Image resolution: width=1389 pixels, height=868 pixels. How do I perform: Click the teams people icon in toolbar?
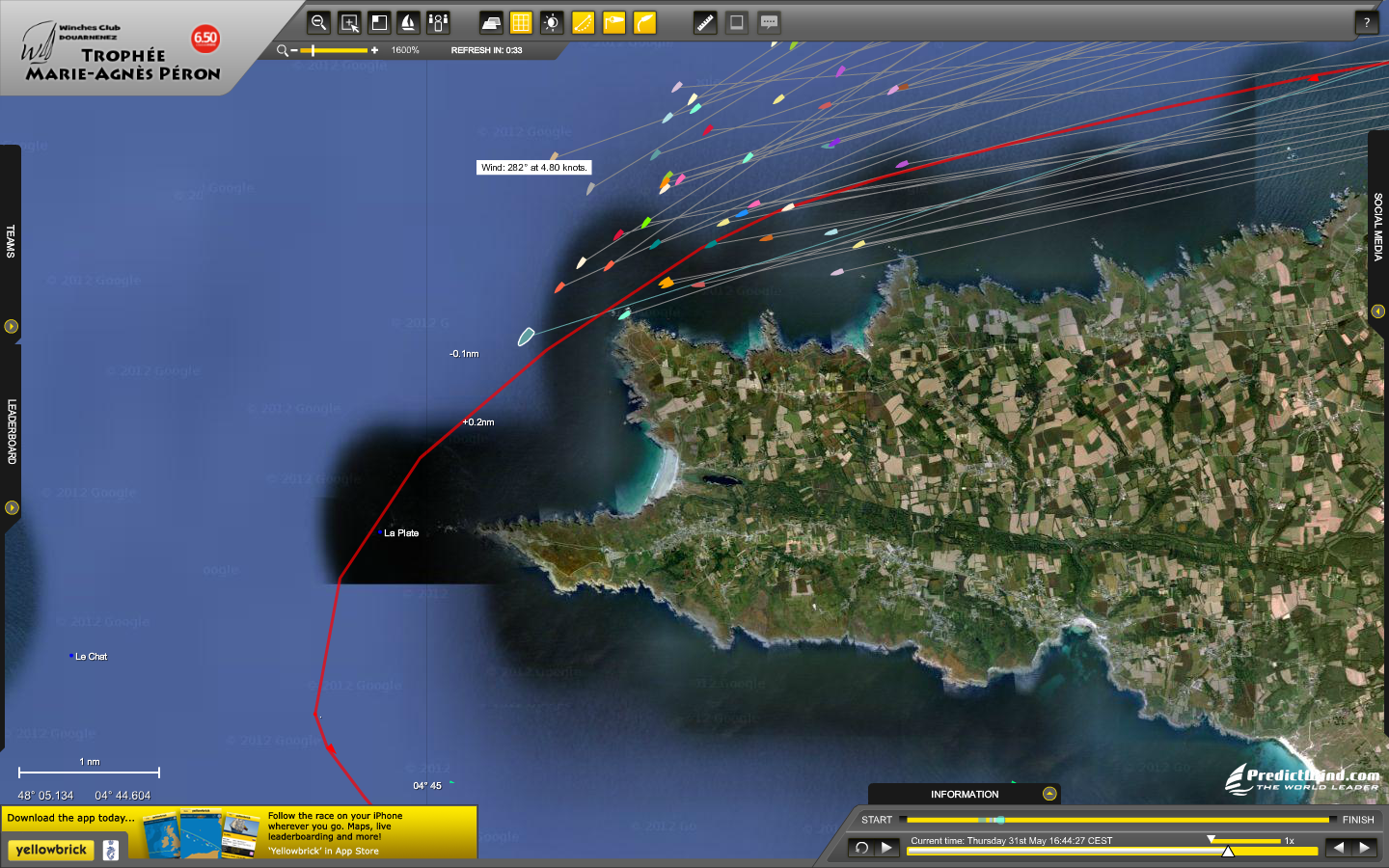[x=439, y=22]
